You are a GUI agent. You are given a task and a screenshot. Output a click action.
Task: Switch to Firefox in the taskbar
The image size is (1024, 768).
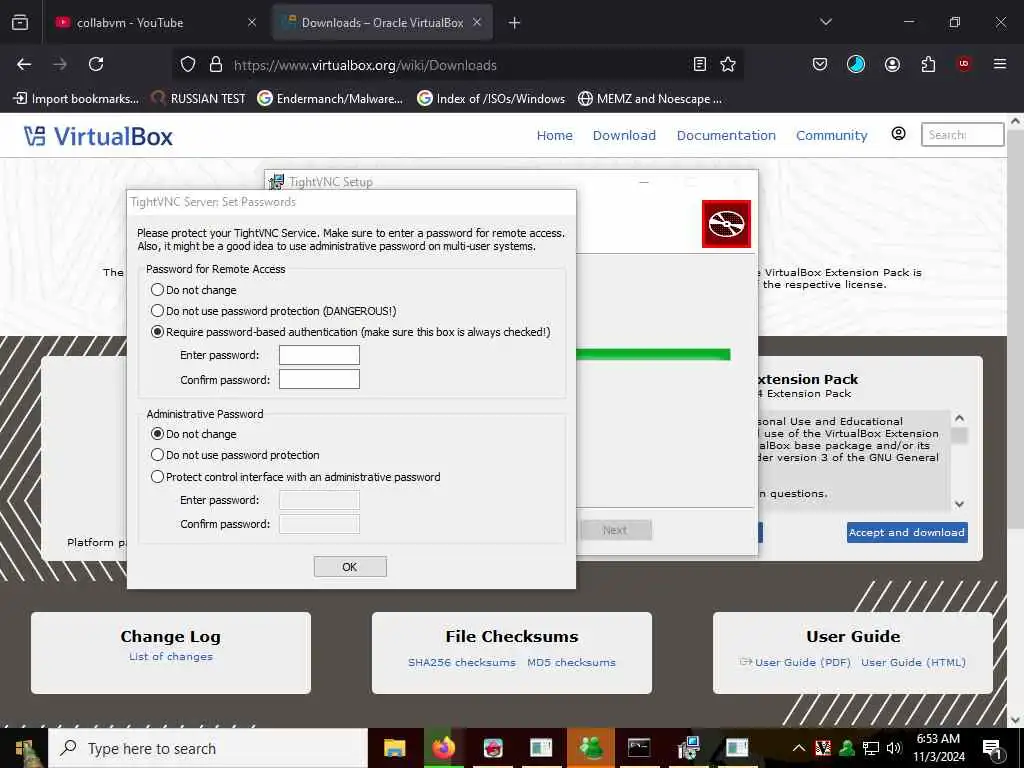pyautogui.click(x=443, y=747)
